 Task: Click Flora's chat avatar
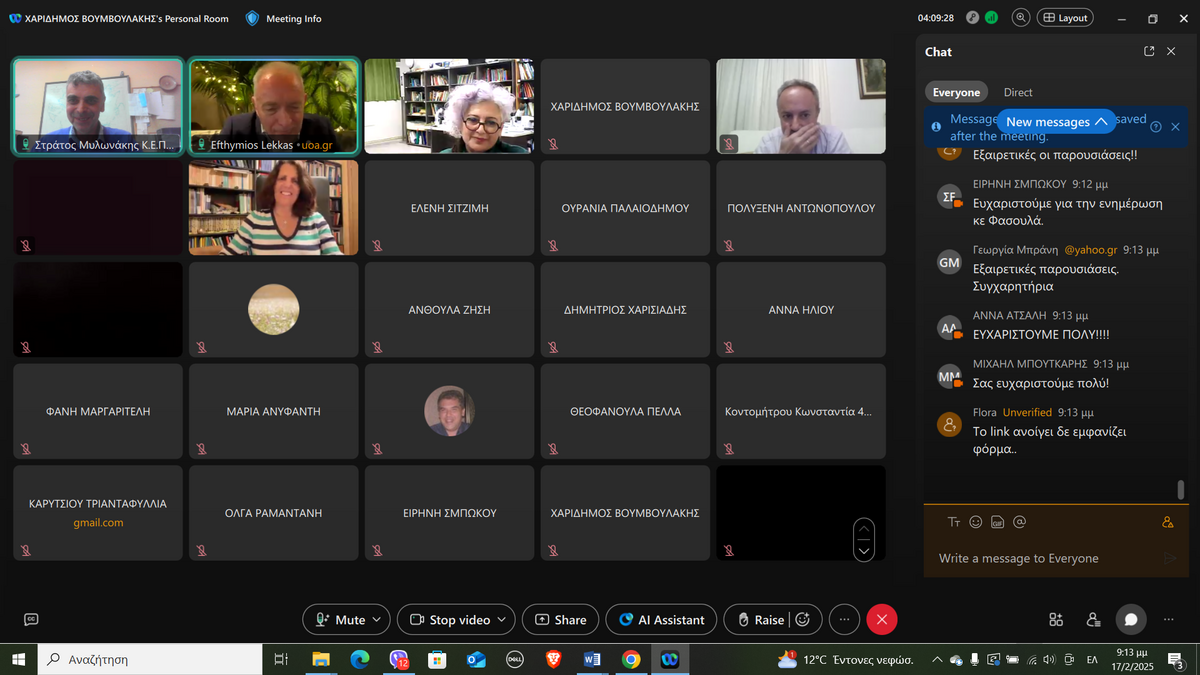(949, 424)
